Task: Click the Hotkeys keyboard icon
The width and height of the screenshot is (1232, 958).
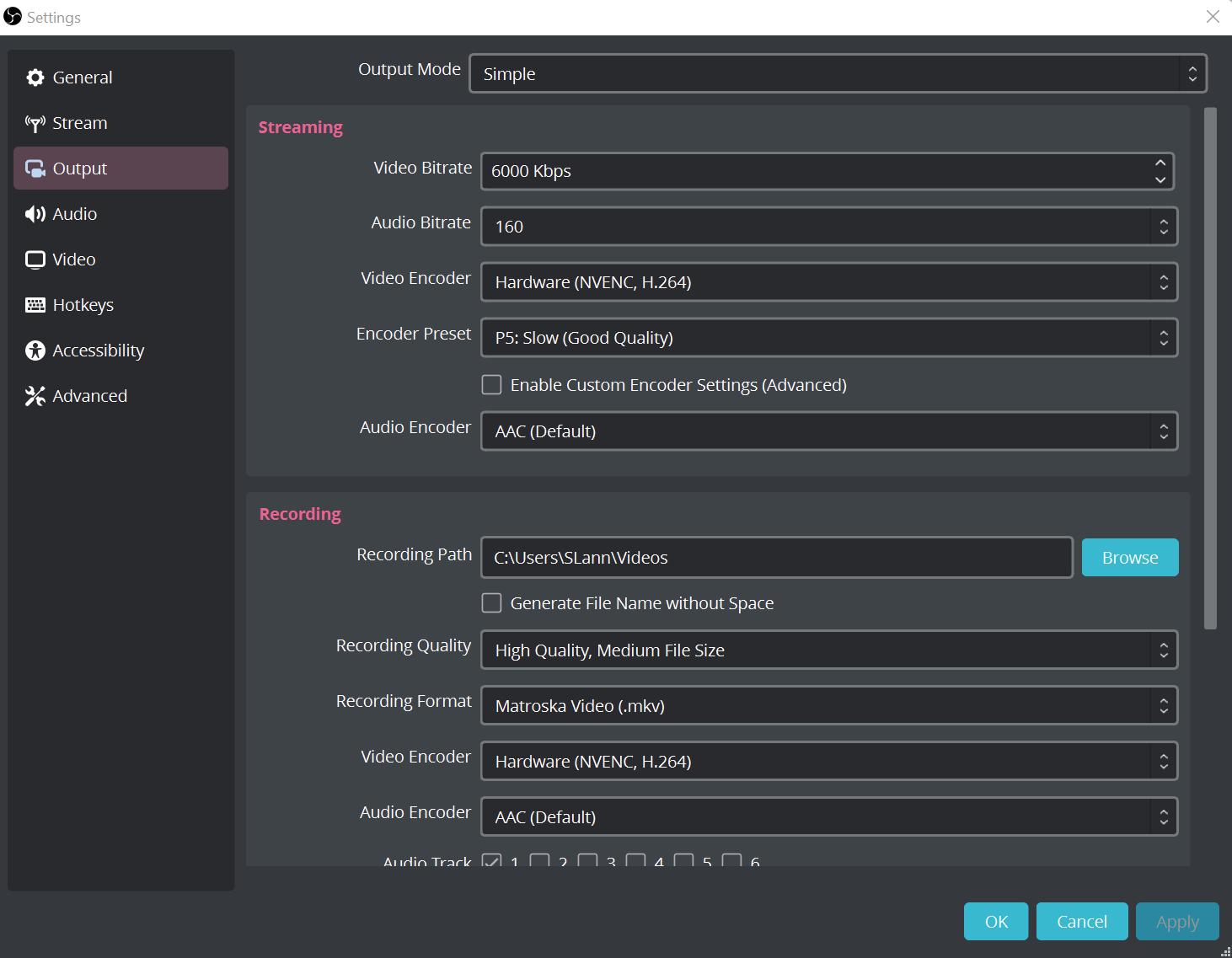Action: tap(35, 305)
